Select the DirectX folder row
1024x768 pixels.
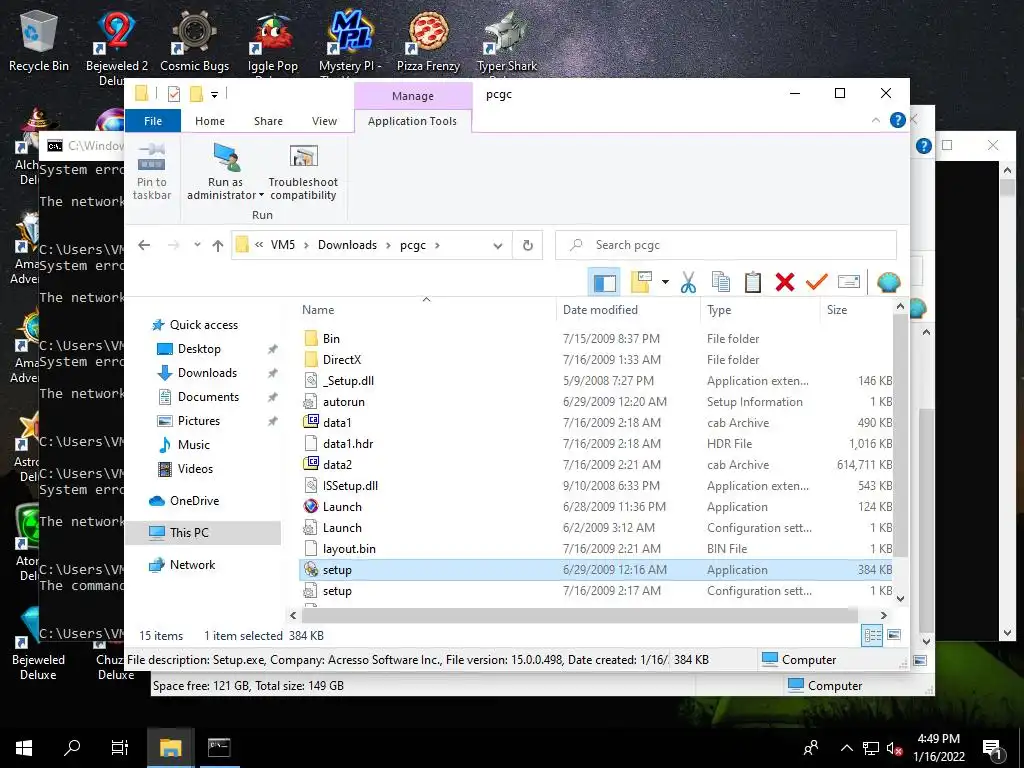tap(596, 360)
